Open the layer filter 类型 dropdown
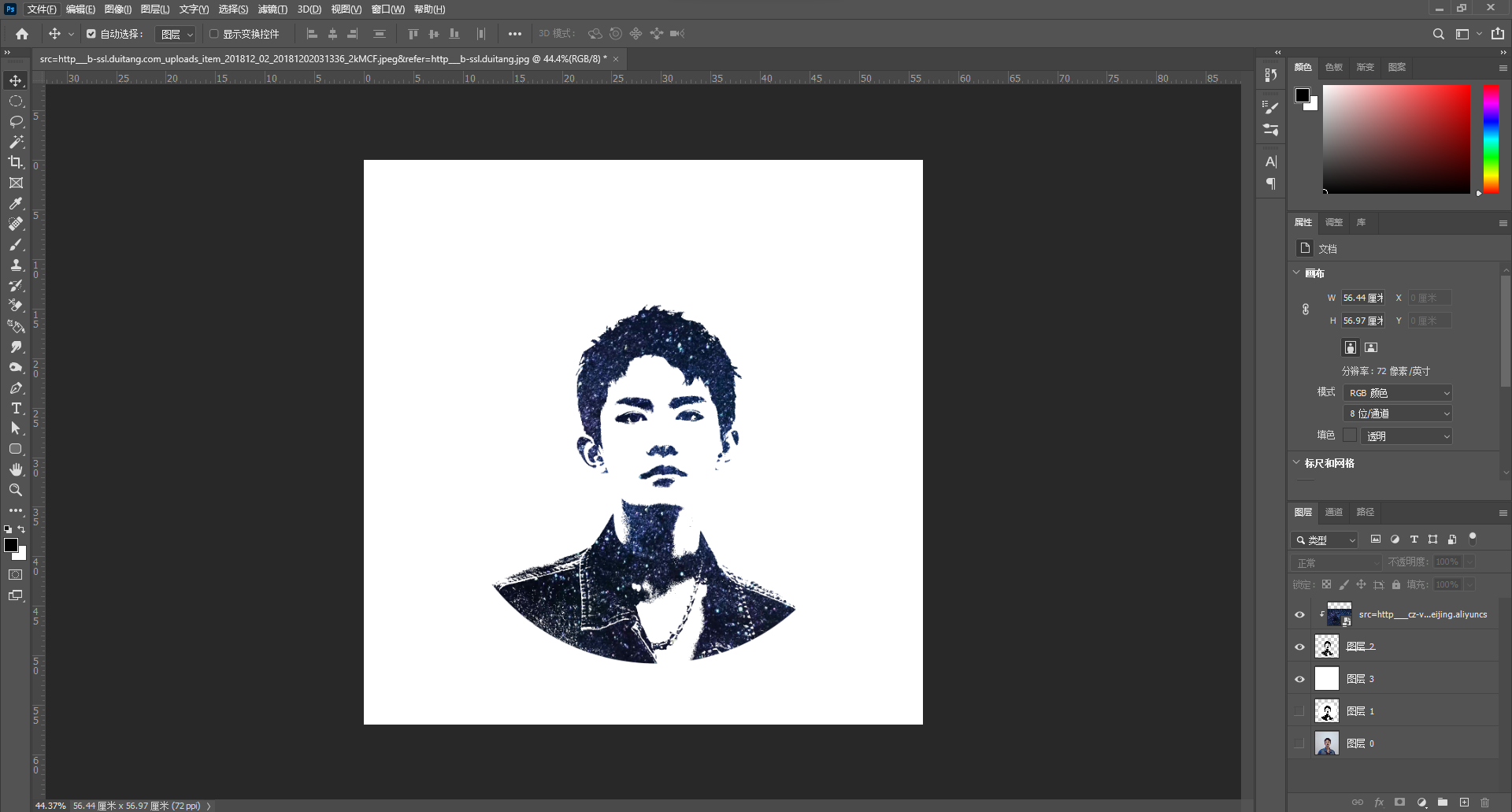This screenshot has height=812, width=1512. pos(1325,540)
